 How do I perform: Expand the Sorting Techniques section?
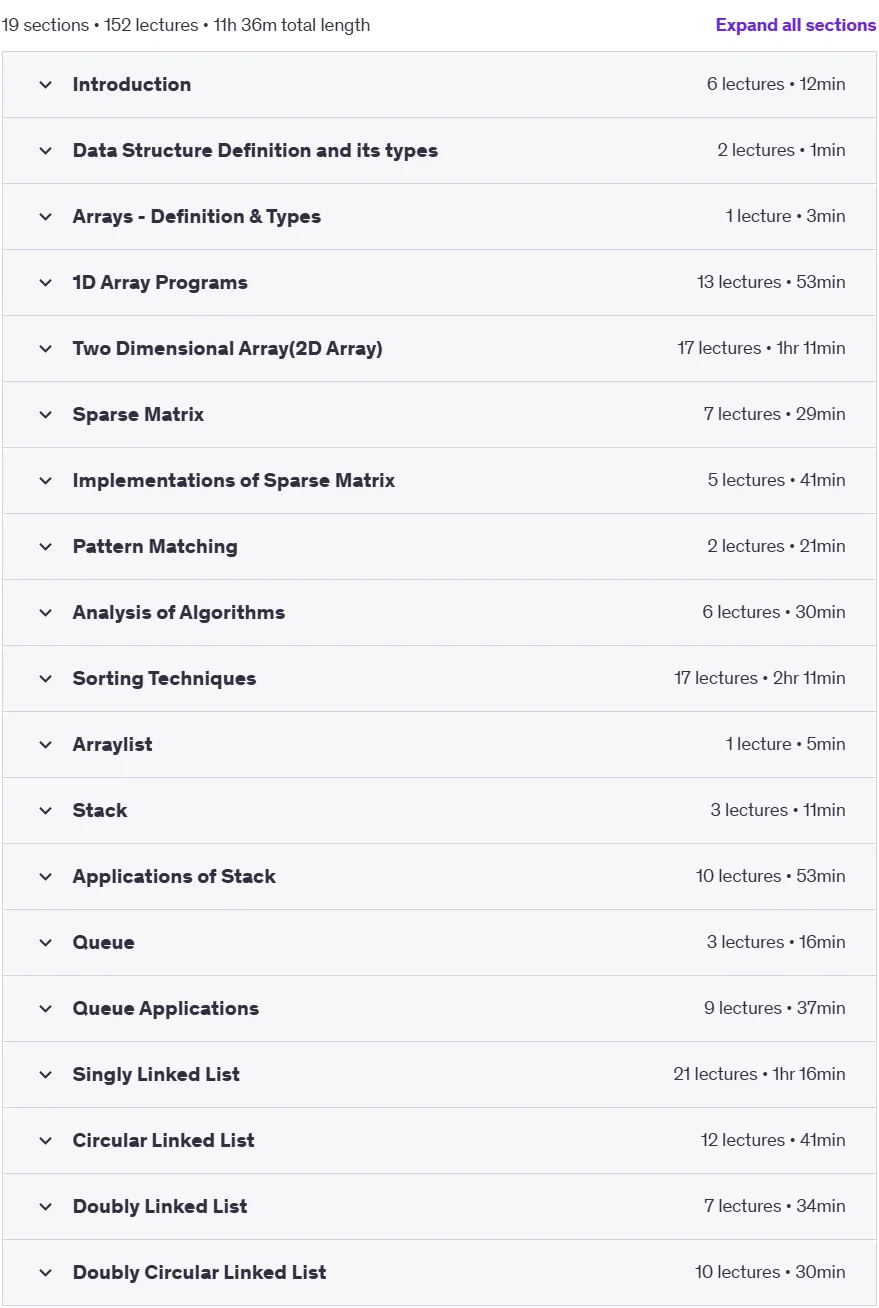[439, 679]
